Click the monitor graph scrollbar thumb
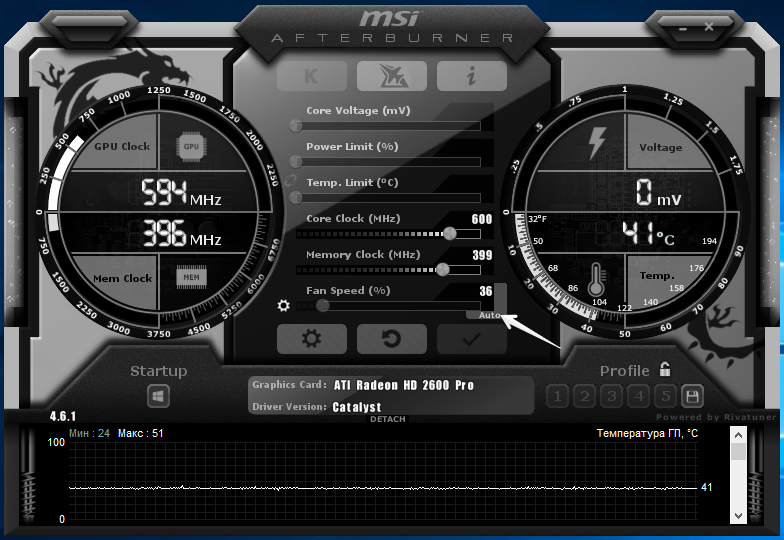 coord(738,452)
